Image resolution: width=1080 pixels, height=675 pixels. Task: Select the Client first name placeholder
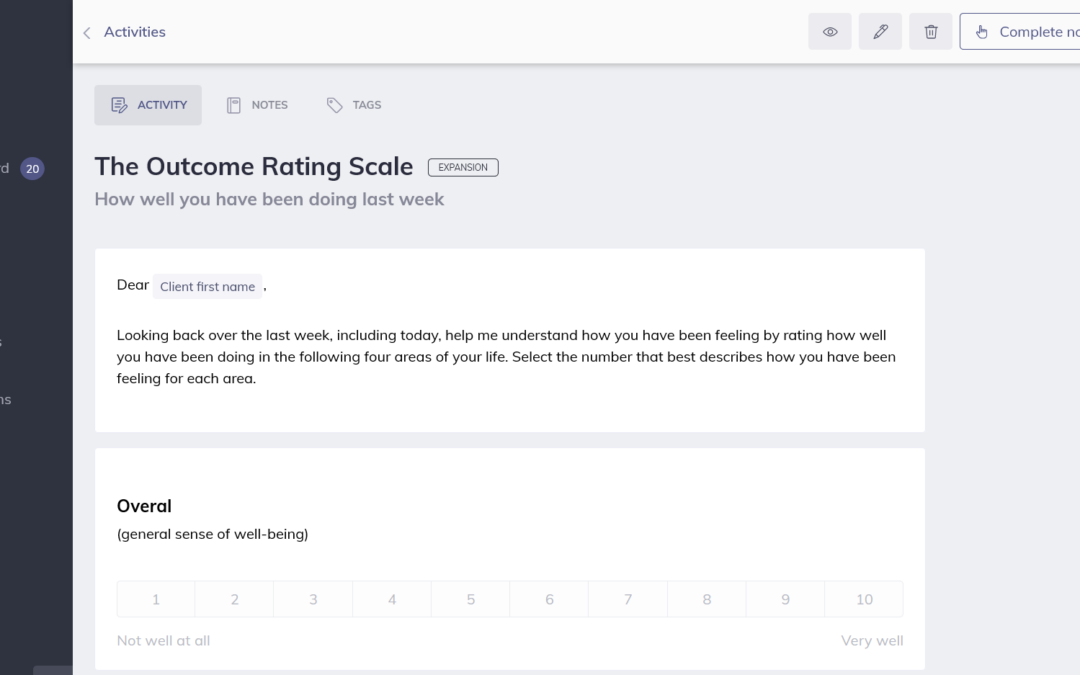[207, 287]
